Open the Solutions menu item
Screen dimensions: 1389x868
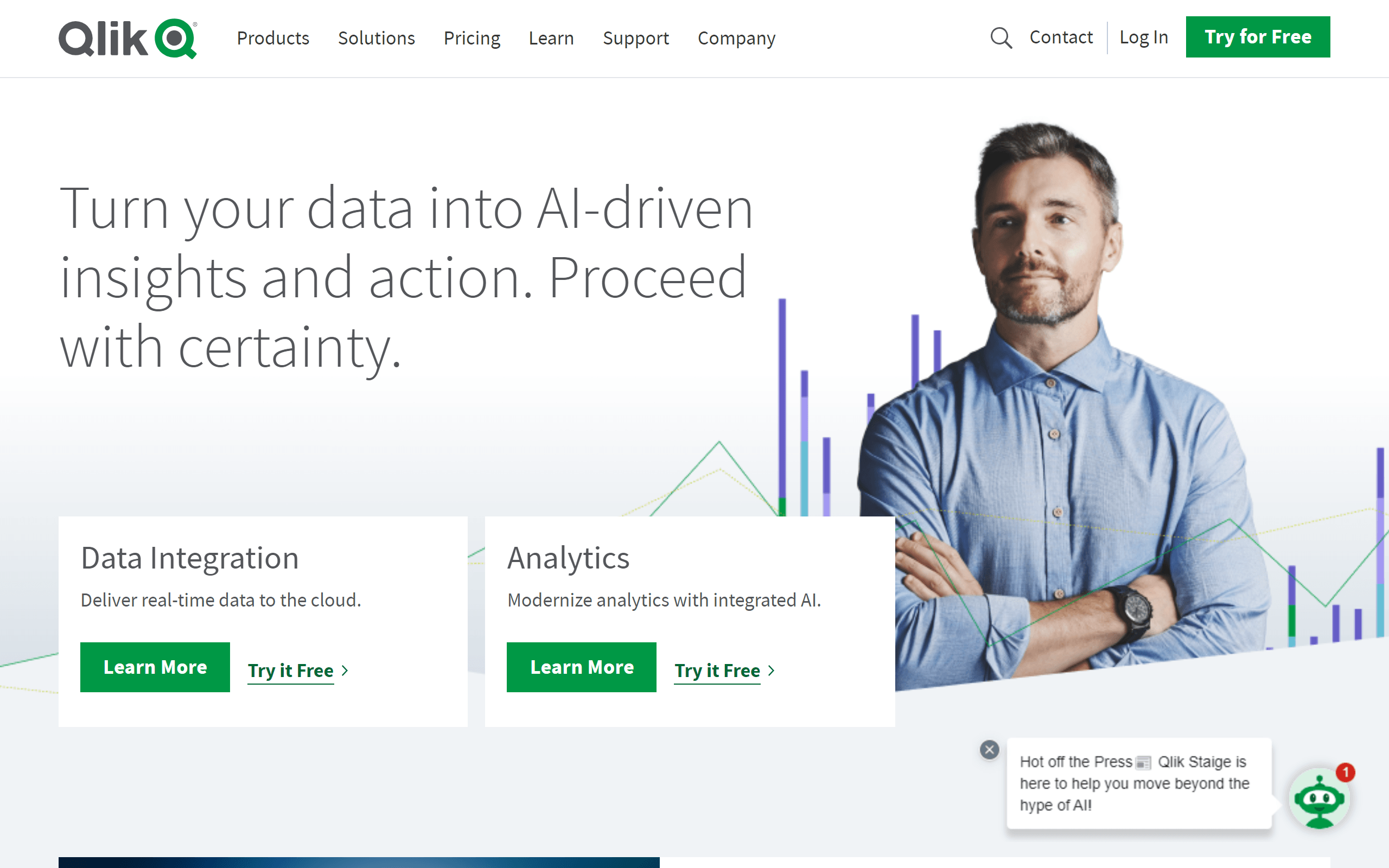click(377, 37)
